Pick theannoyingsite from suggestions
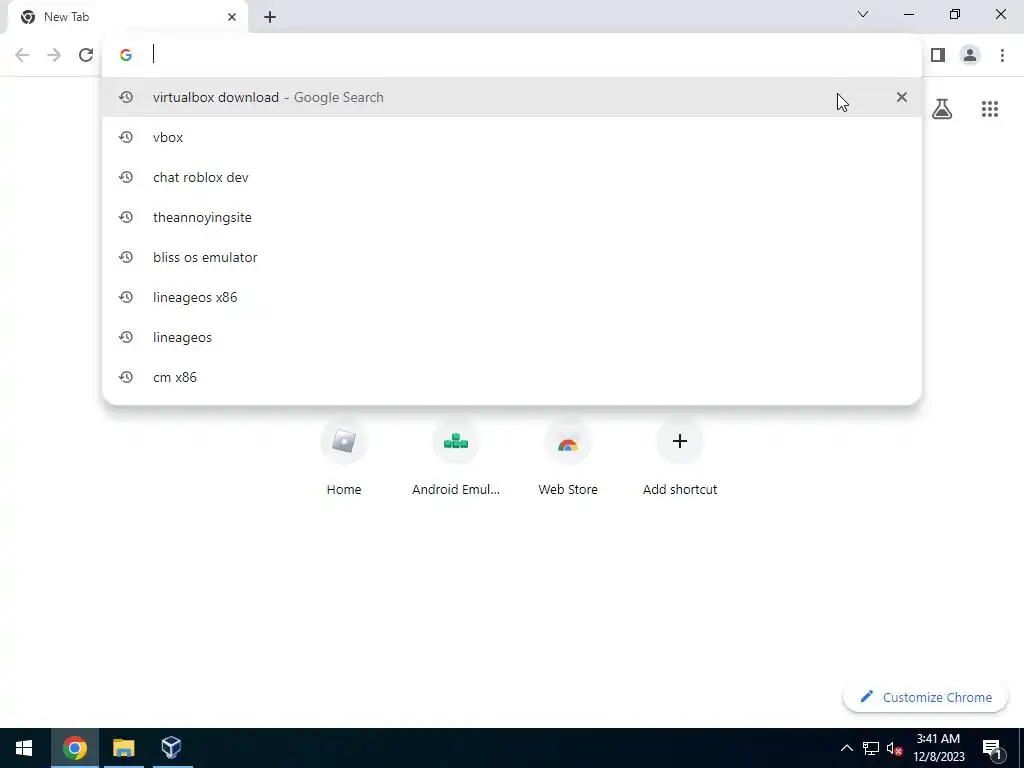Screen dimensions: 1024x768 tap(512, 217)
